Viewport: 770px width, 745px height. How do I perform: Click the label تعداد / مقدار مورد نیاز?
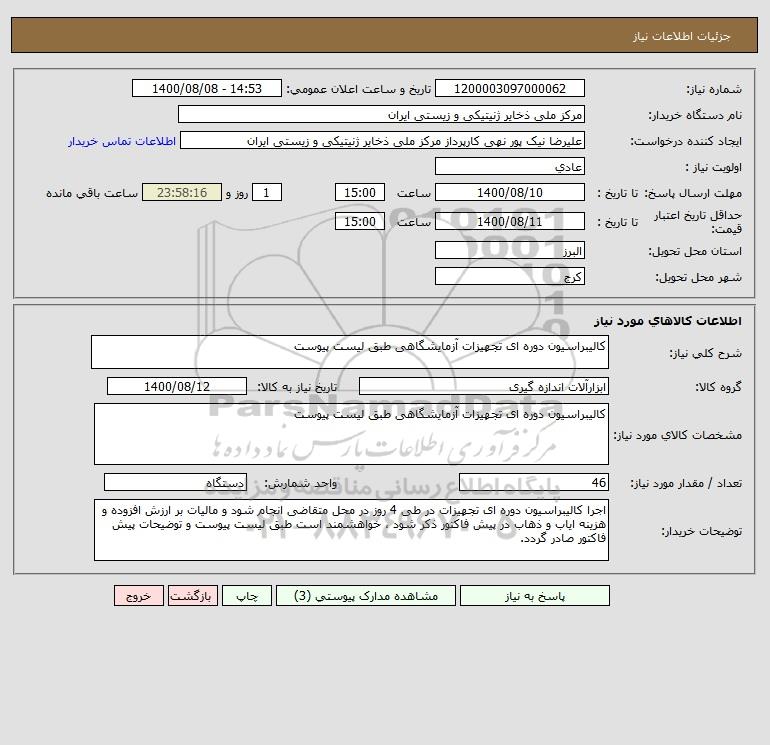tap(686, 483)
